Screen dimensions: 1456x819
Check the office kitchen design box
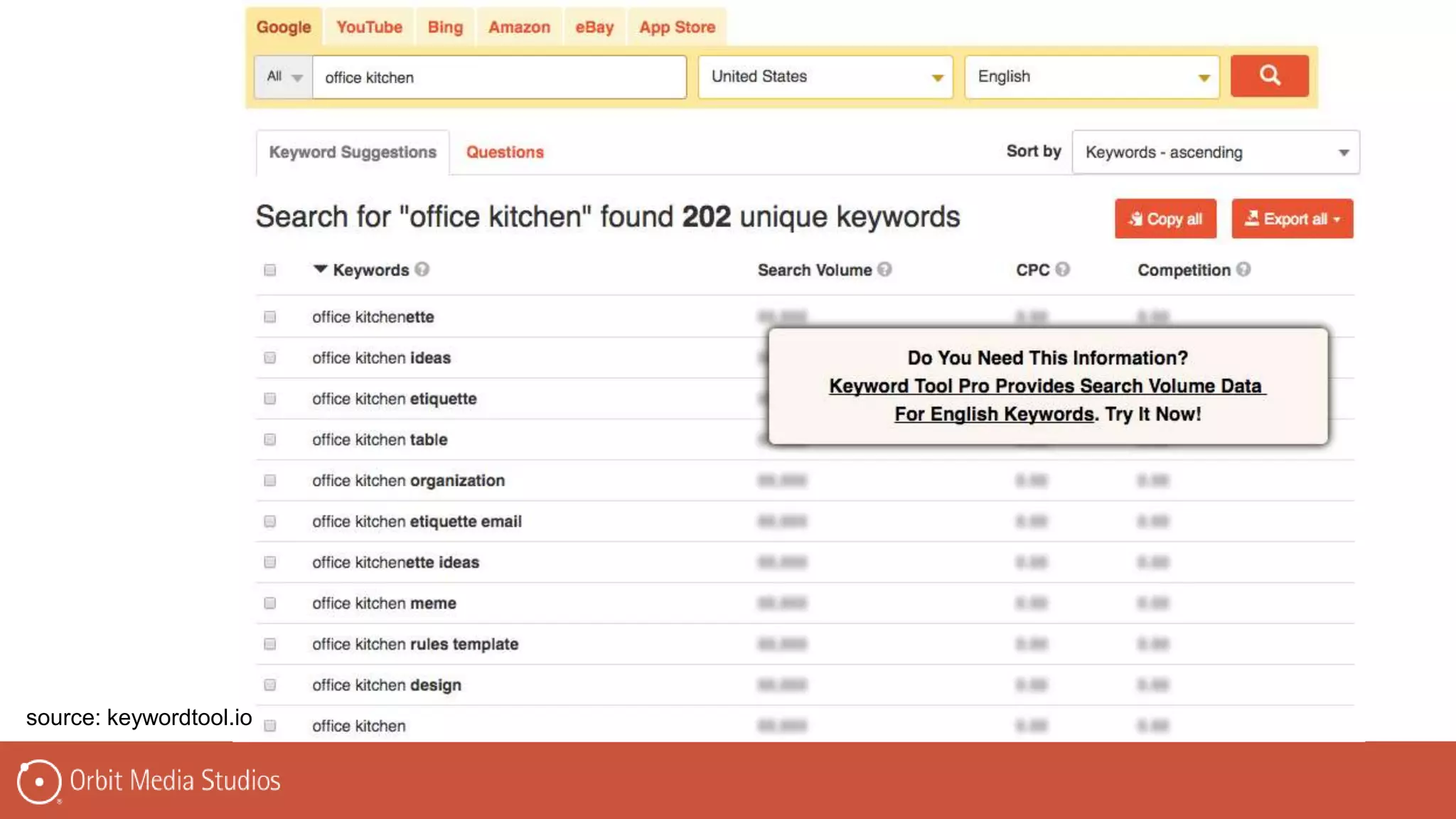tap(270, 685)
